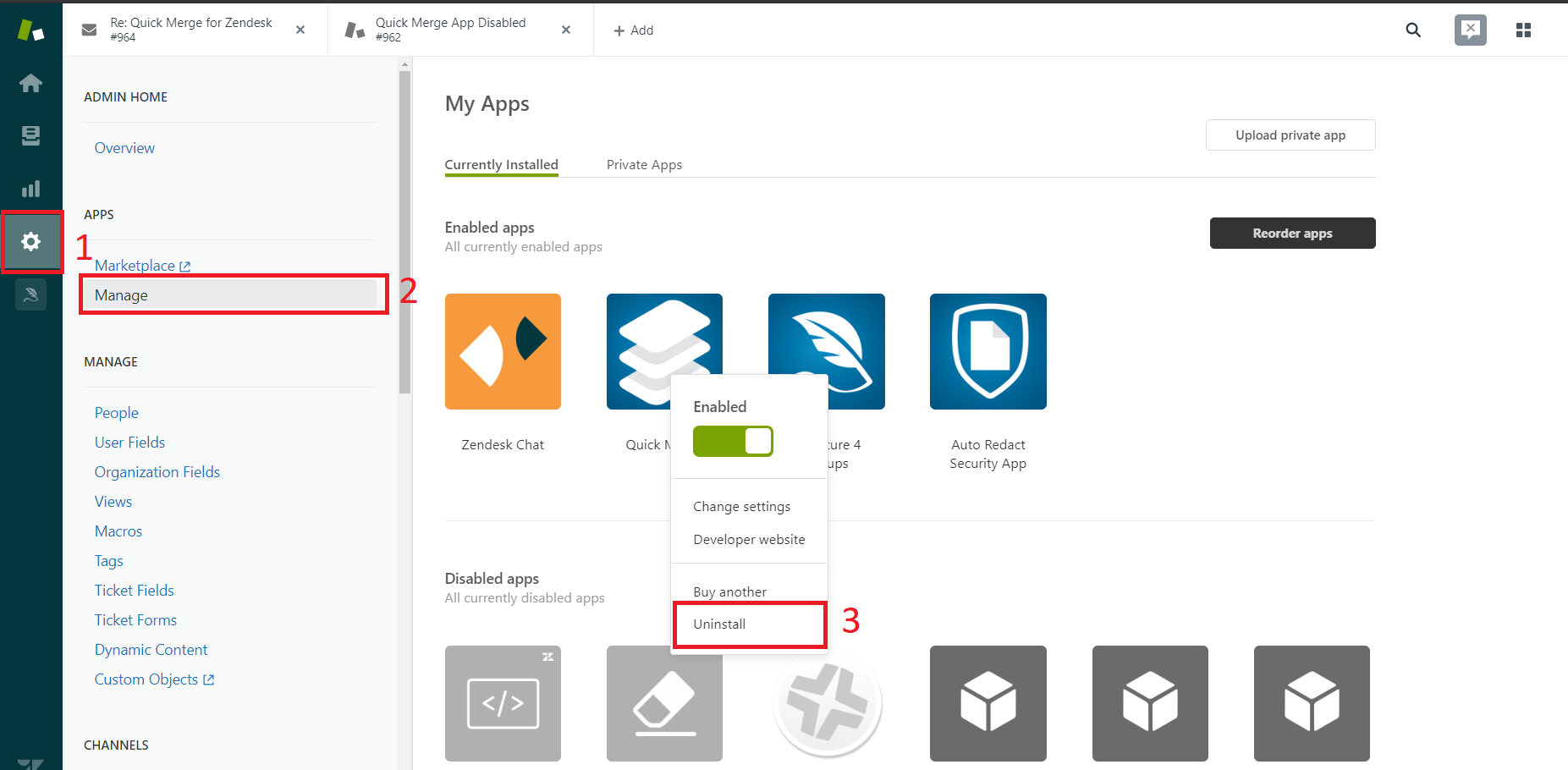
Task: Choose Buy another from the popup menu
Action: 729,591
